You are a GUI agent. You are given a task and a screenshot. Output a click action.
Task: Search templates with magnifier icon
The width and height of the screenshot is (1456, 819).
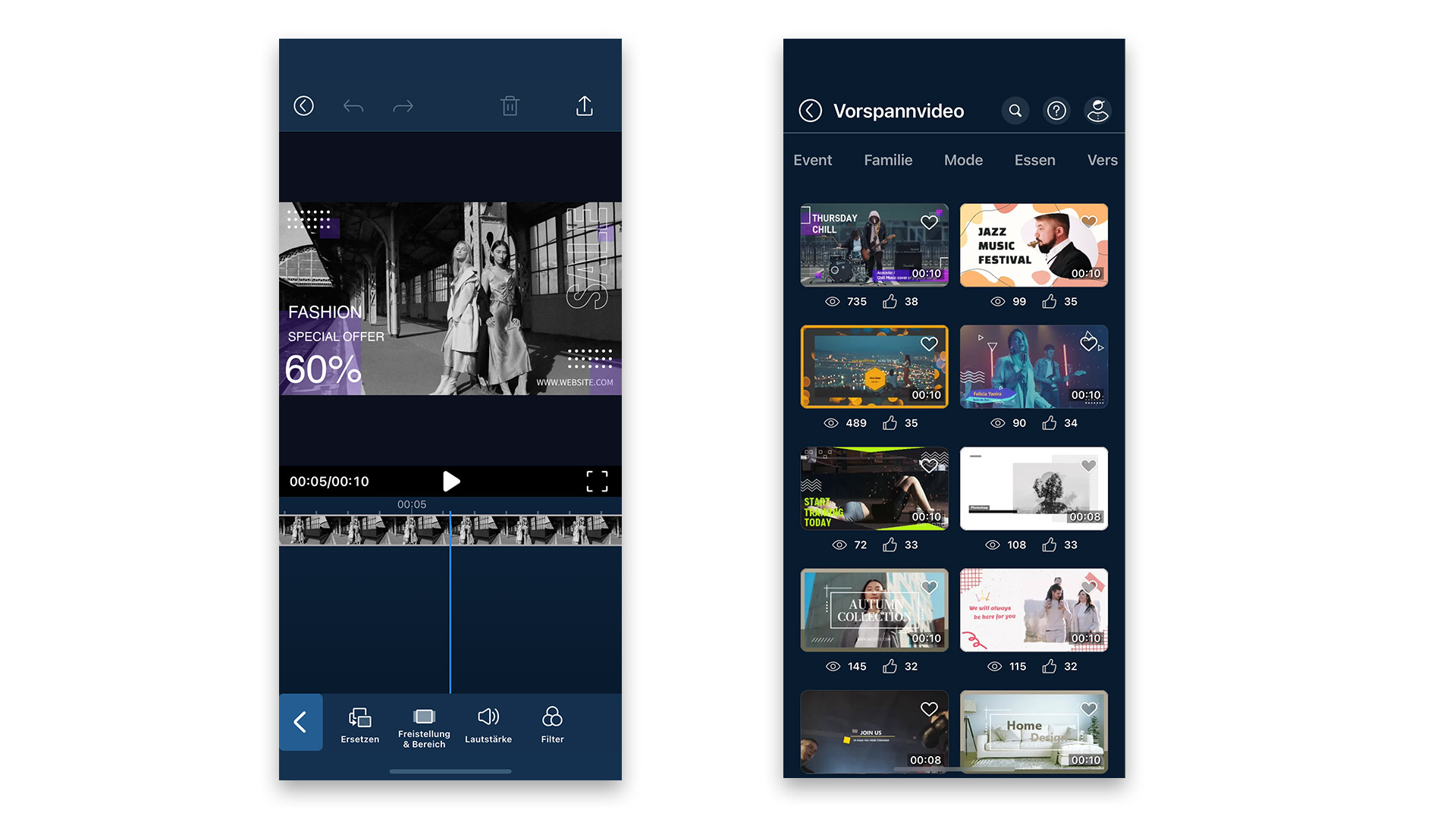[x=1015, y=111]
